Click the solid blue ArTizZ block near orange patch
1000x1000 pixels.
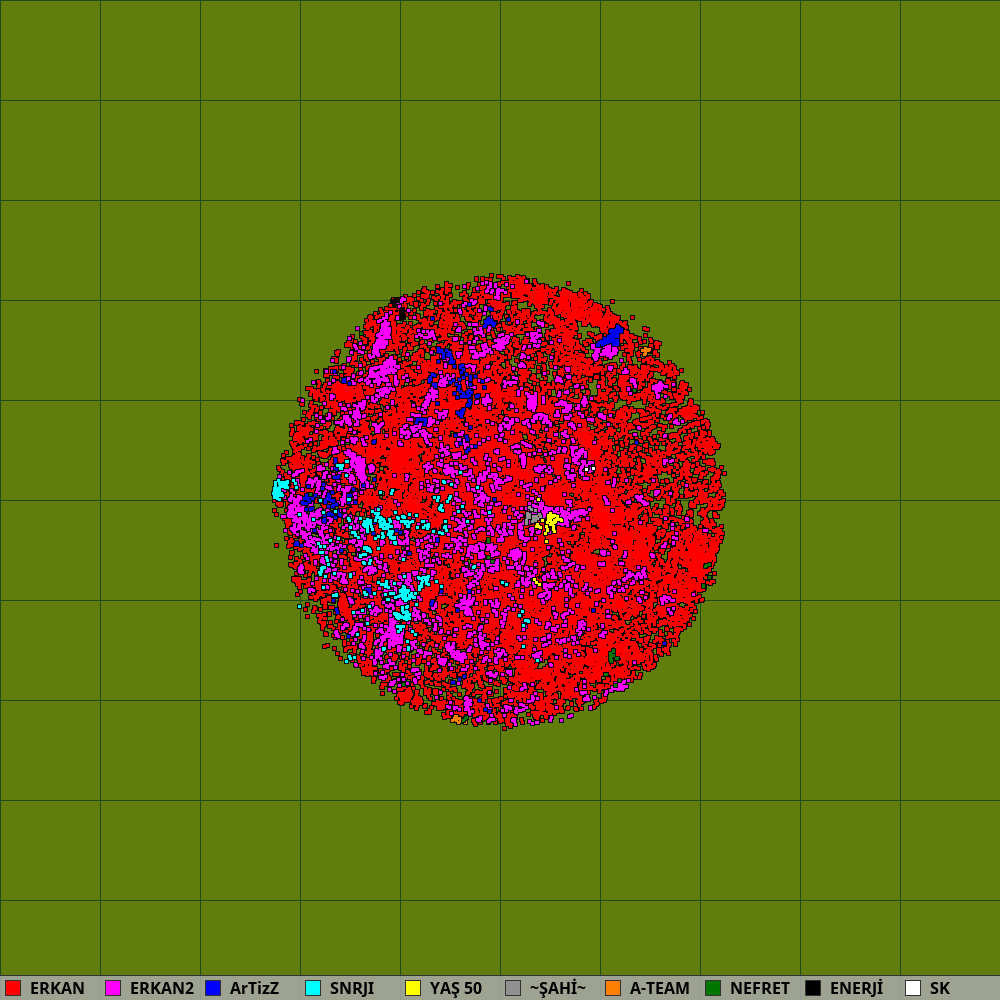pos(611,337)
